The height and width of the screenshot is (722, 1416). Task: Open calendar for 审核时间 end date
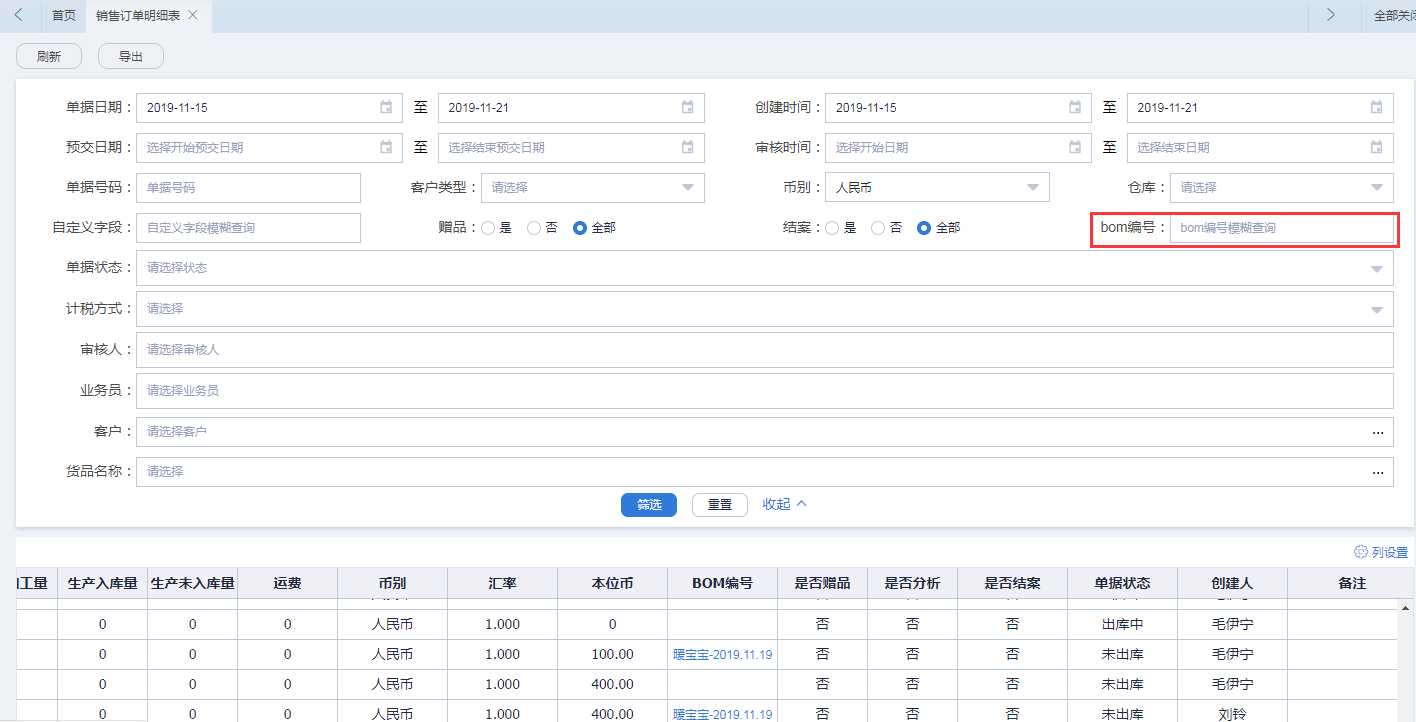[x=1377, y=148]
